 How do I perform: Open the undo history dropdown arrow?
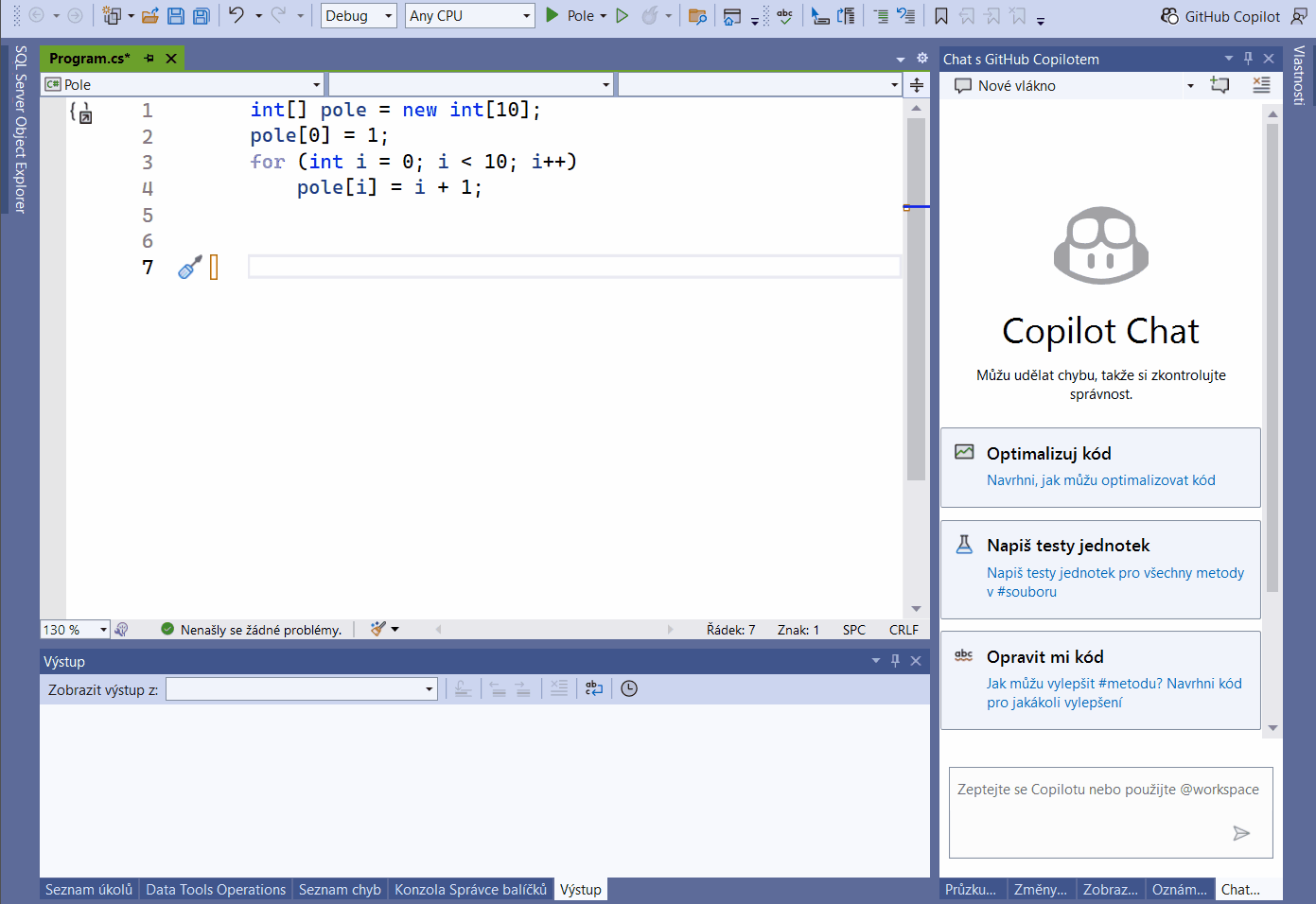pyautogui.click(x=258, y=16)
